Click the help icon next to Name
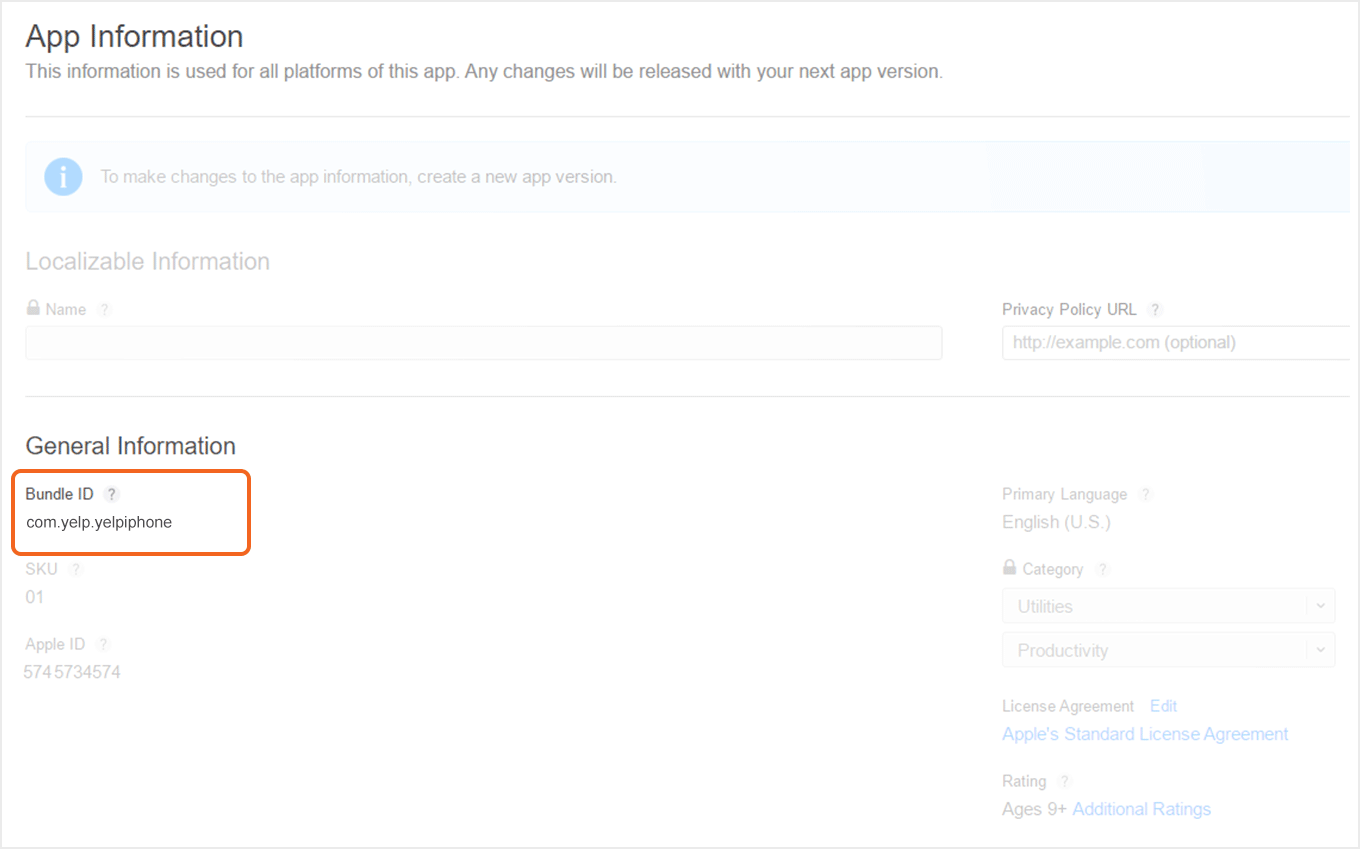Viewport: 1360px width, 849px height. [104, 310]
